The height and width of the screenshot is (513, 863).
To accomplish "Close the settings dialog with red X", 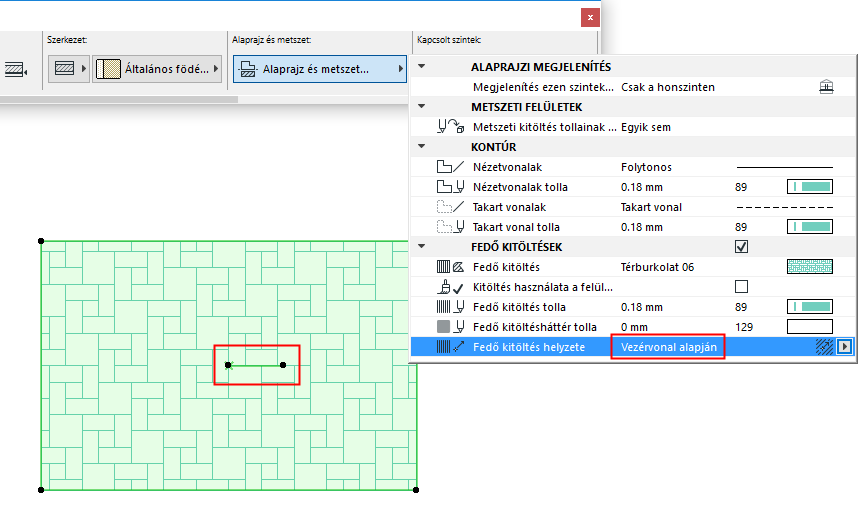I will [x=590, y=18].
